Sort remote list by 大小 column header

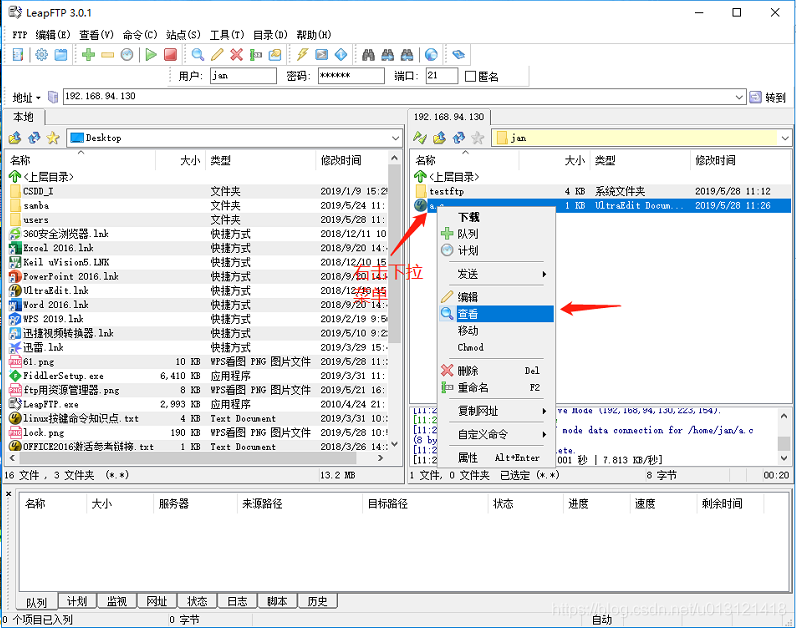point(554,160)
